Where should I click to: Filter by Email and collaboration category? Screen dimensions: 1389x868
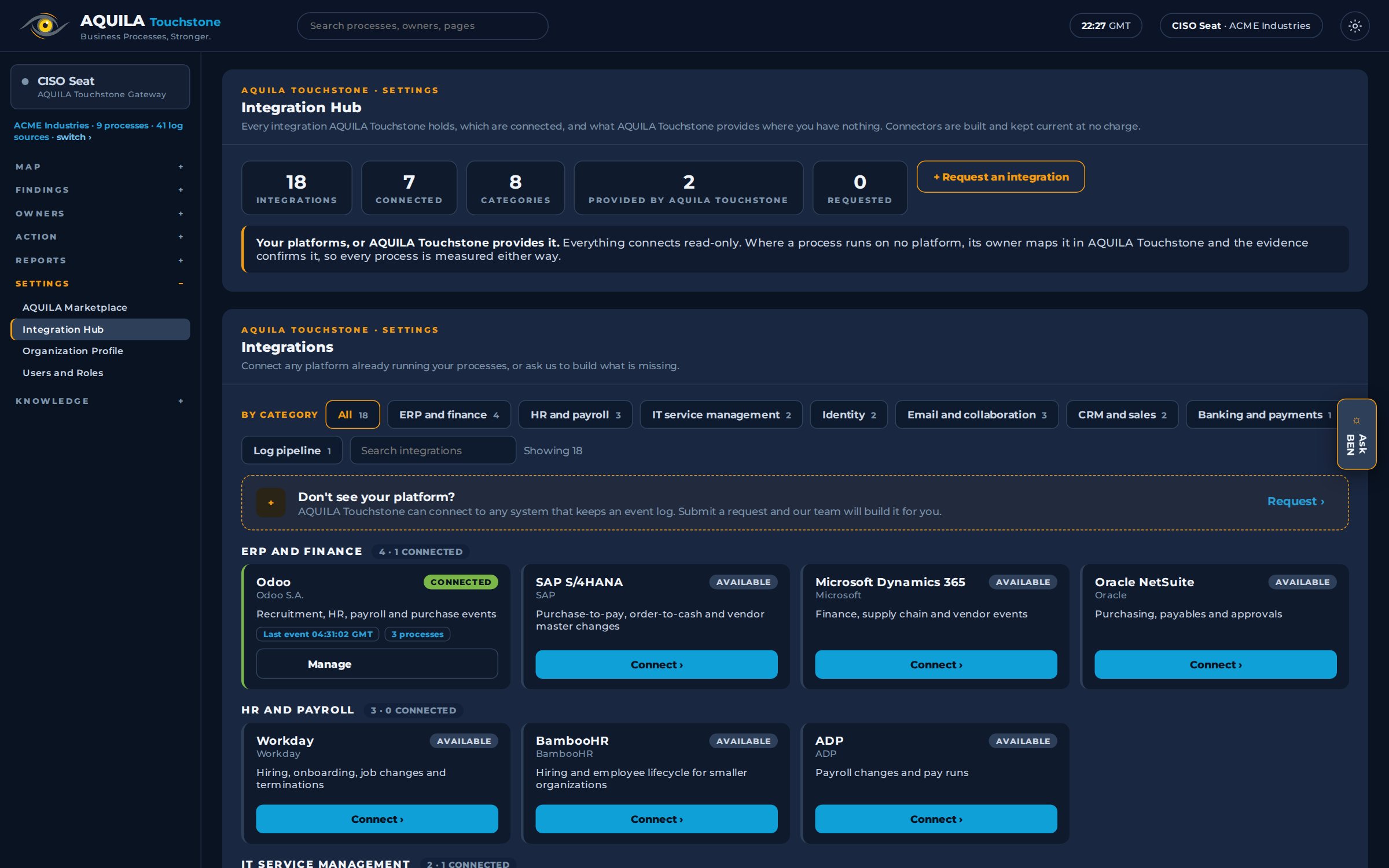977,415
